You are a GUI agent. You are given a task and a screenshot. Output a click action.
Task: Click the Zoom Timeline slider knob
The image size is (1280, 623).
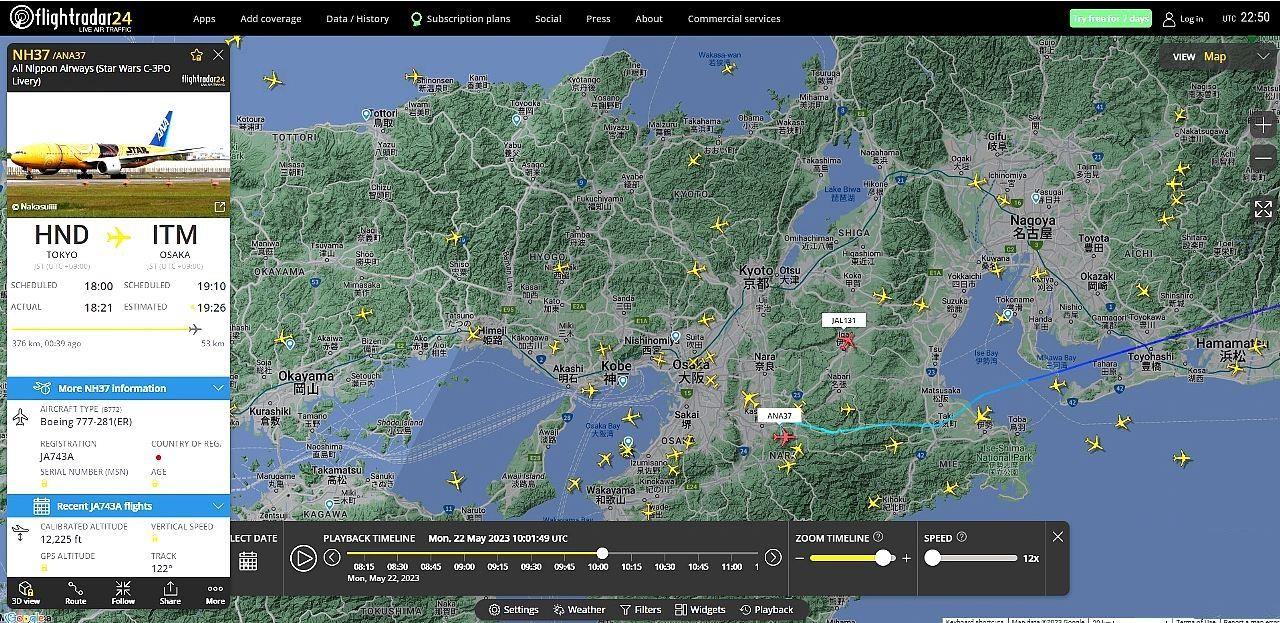(883, 558)
